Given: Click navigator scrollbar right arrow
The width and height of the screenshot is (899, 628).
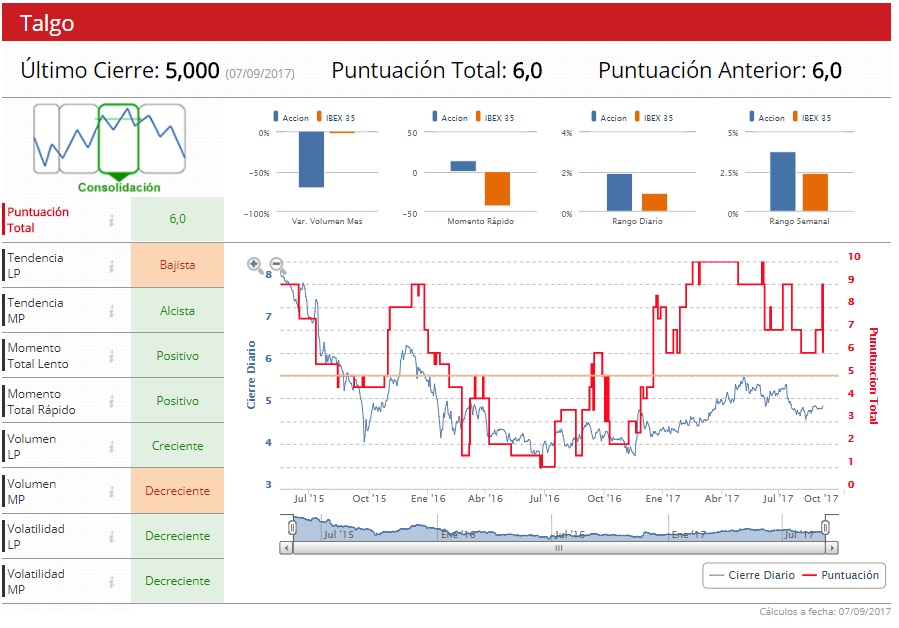Looking at the screenshot, I should point(832,548).
